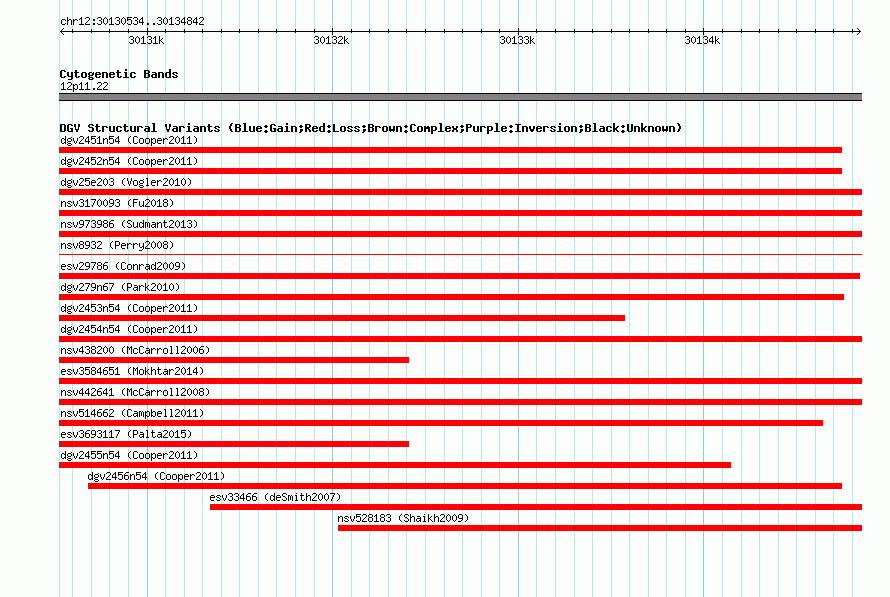Click the gray 12p11.22 cytogenetic band bar

[x=460, y=97]
